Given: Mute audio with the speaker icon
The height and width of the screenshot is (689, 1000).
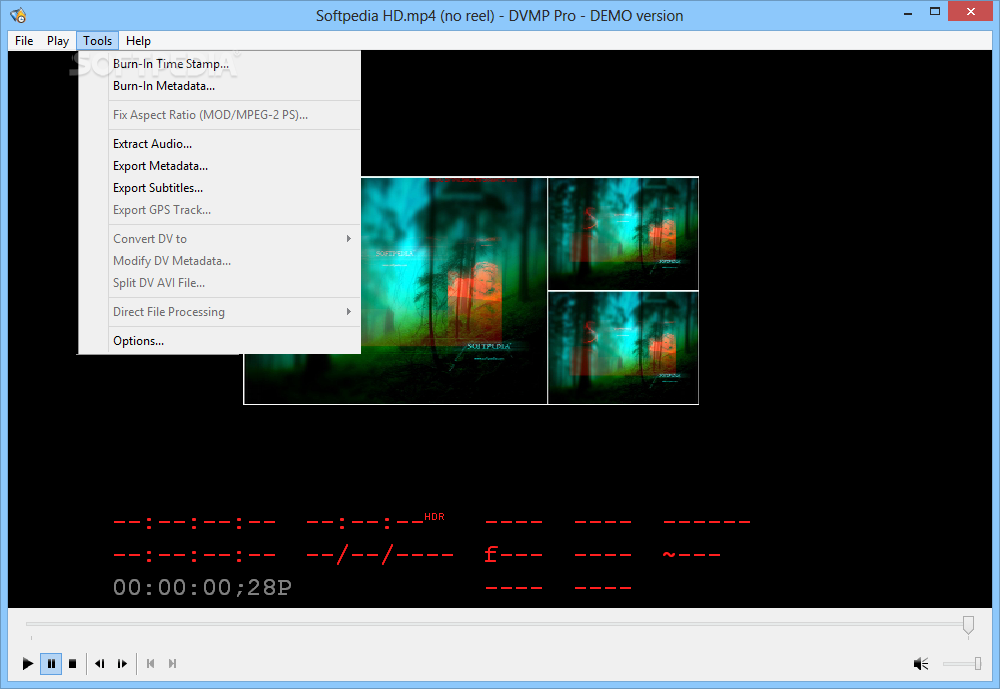Looking at the screenshot, I should click(920, 664).
